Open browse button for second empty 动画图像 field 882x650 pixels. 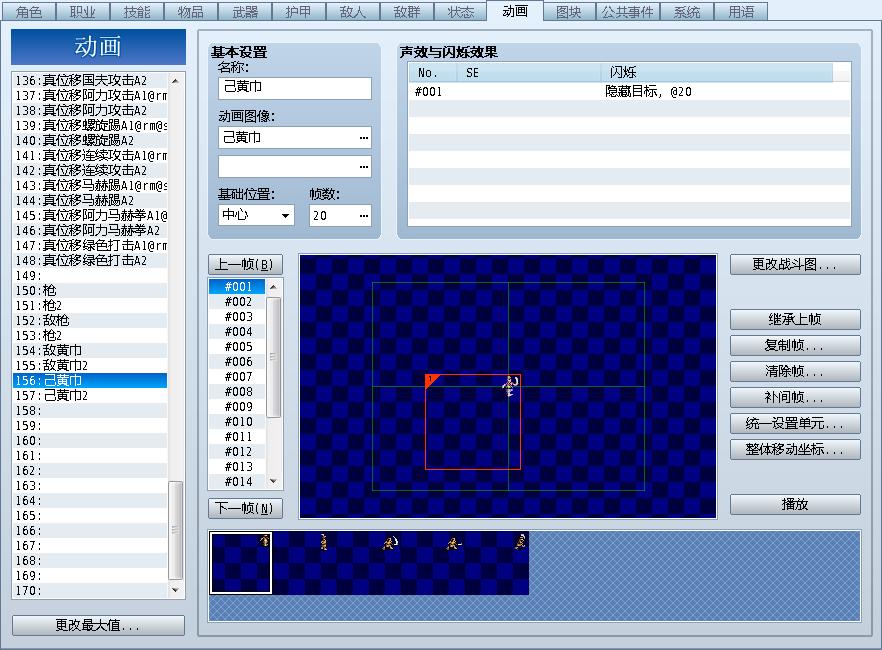click(364, 167)
